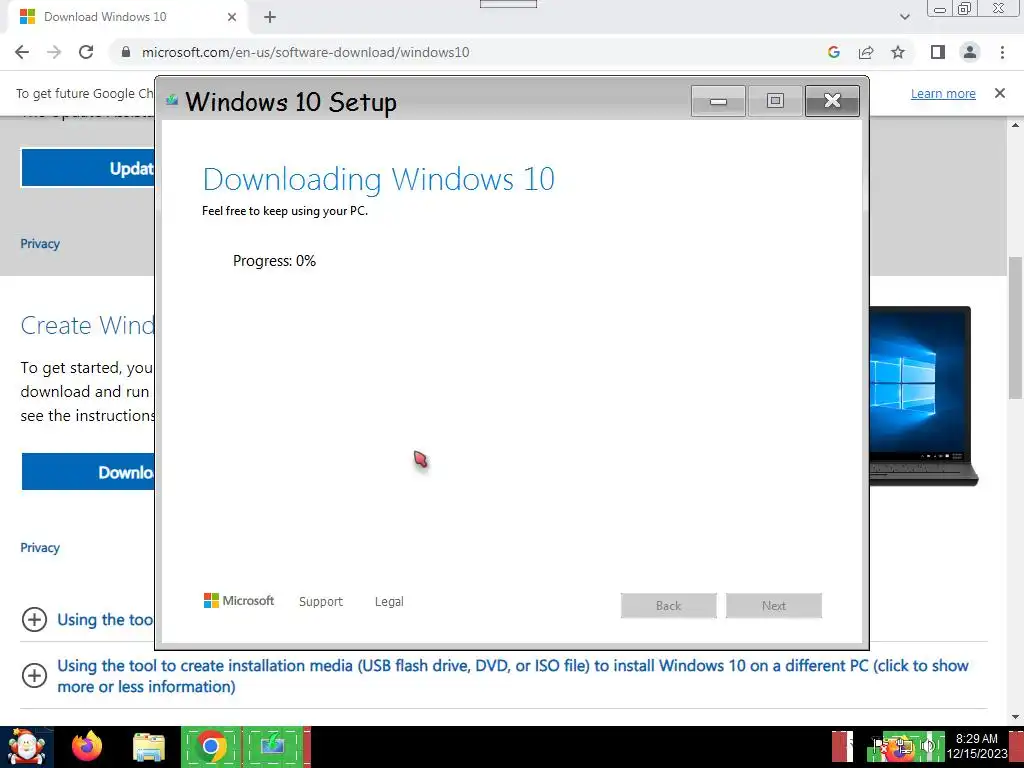The width and height of the screenshot is (1024, 768).
Task: Click the greyed Back button in Setup
Action: click(x=669, y=605)
